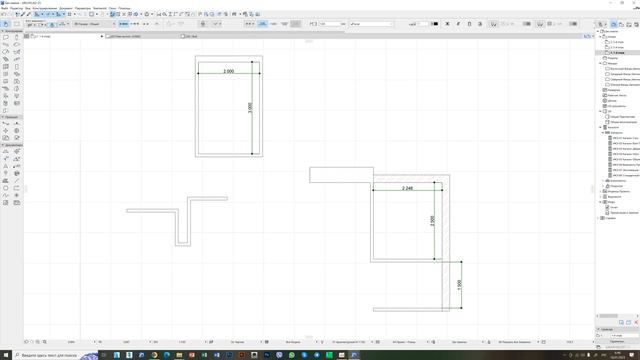Collapse the Фасады folder in the Navigator
This screenshot has width=640, height=360.
600,63
